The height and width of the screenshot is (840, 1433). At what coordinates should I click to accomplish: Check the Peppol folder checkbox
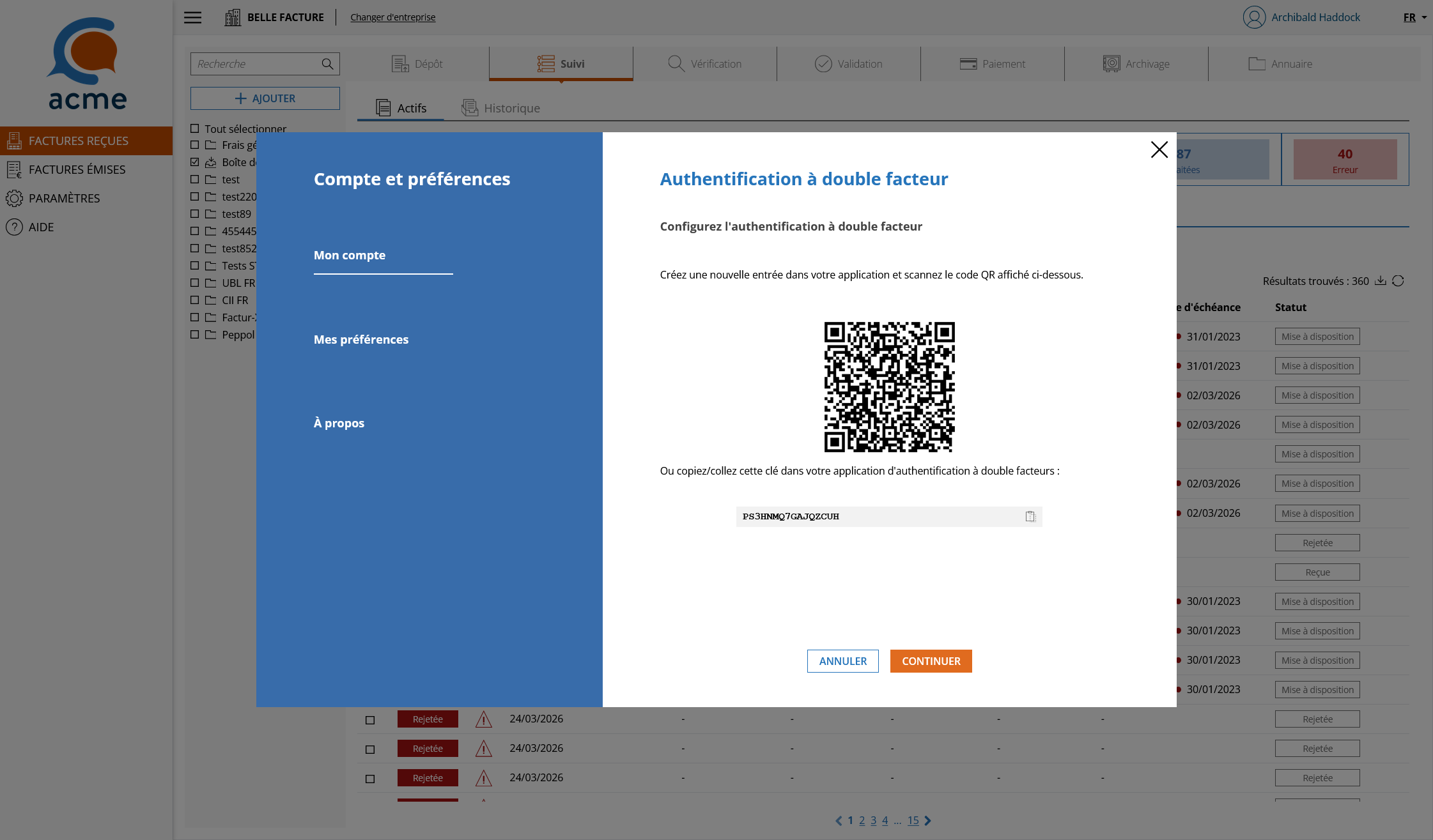[x=194, y=335]
